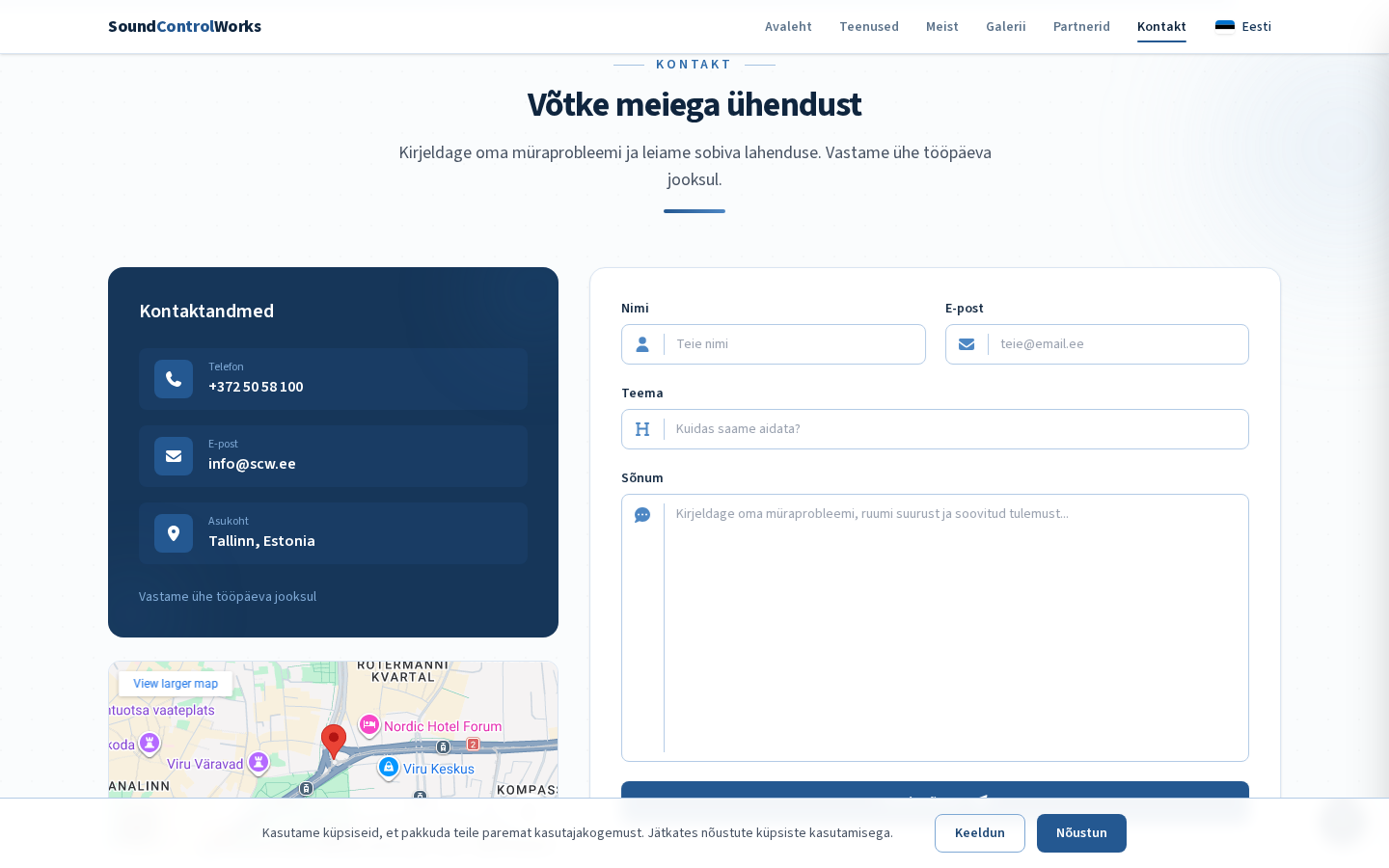
Task: Click the speech bubble icon in Sõnum
Action: point(642,515)
